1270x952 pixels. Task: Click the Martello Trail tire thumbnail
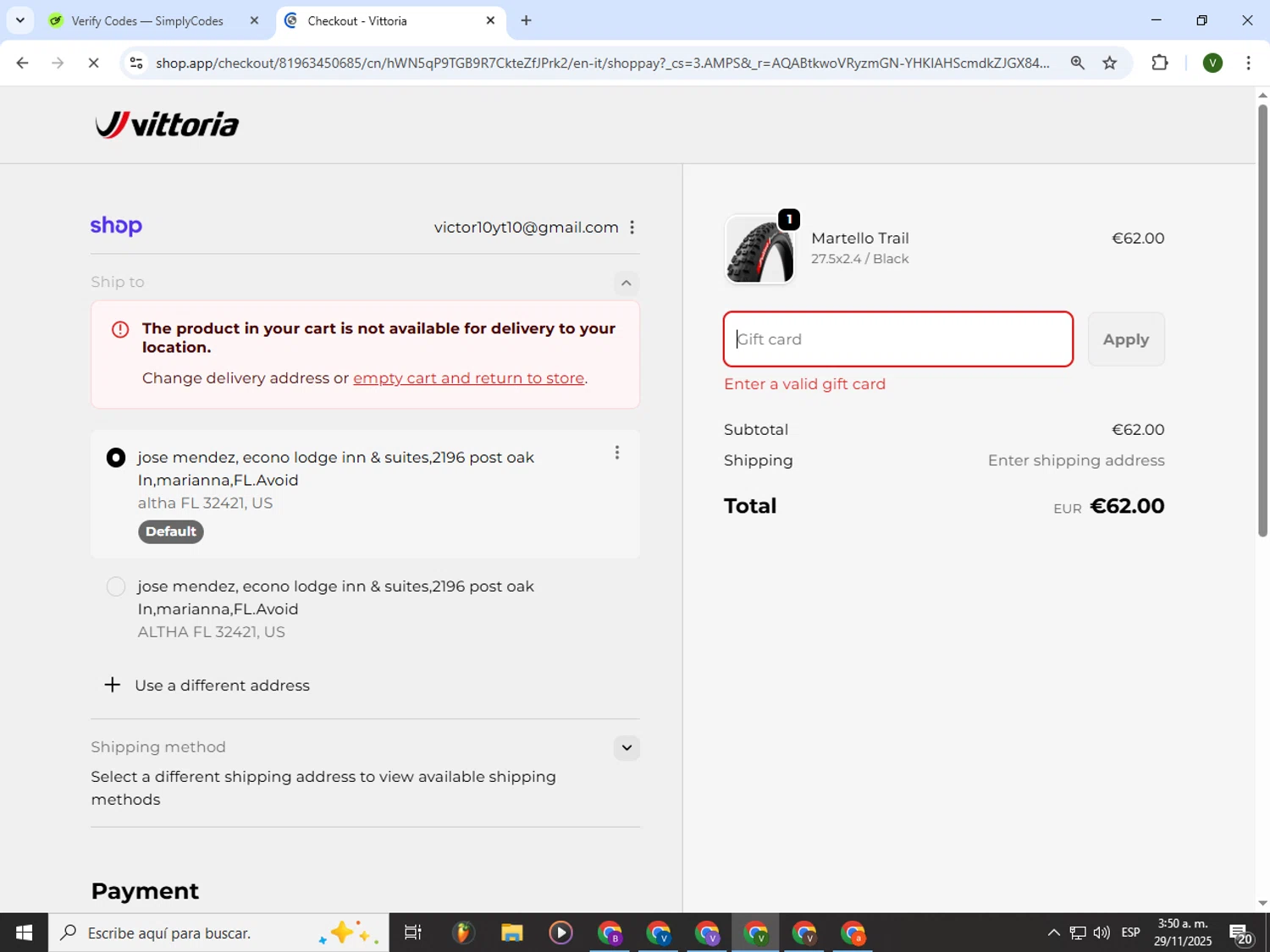[x=759, y=250]
